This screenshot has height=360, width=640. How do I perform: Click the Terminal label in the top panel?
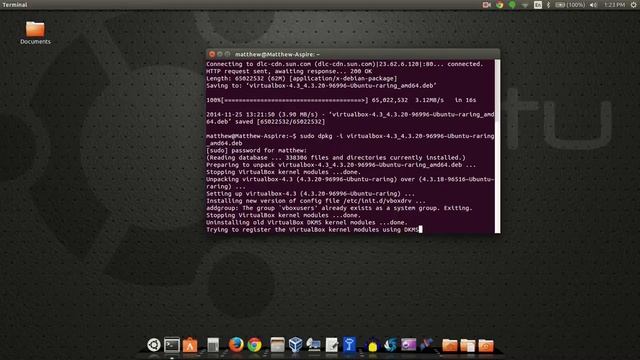[x=15, y=5]
